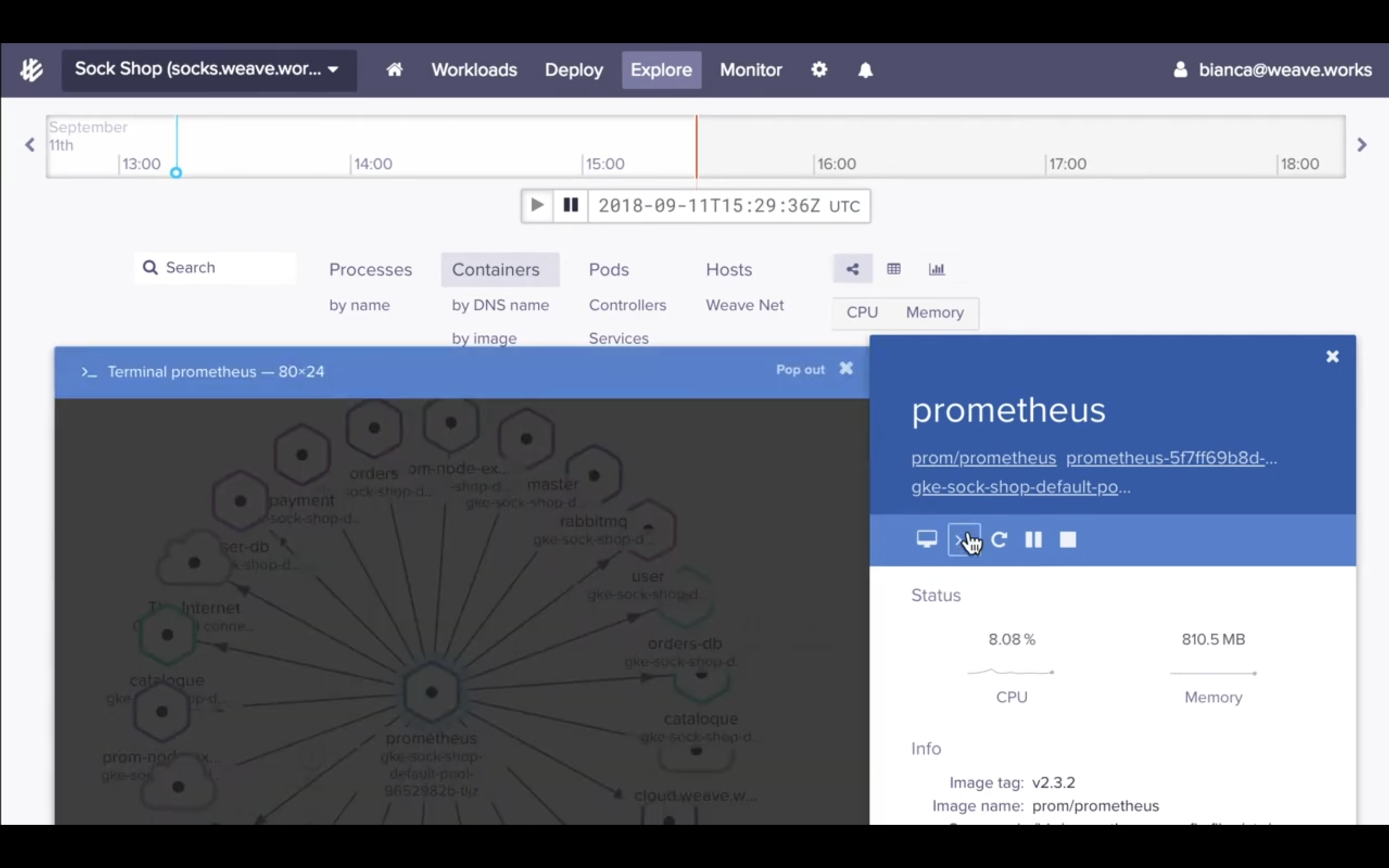The width and height of the screenshot is (1389, 868).
Task: Restart prometheus container with circular arrow icon
Action: [x=999, y=540]
